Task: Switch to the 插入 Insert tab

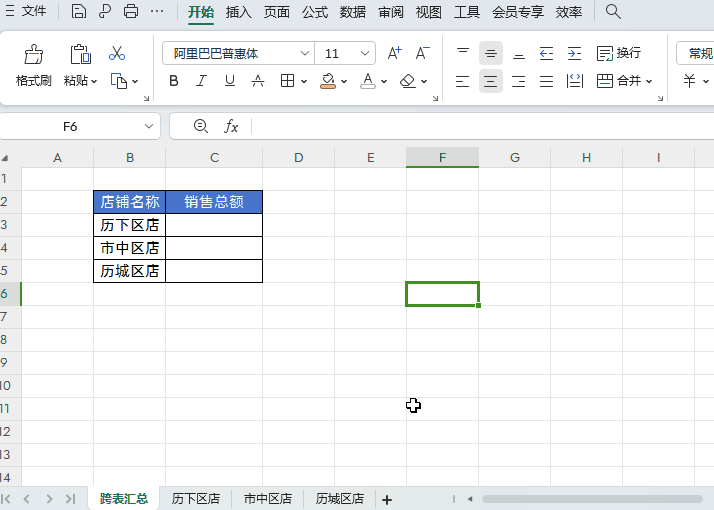Action: coord(239,12)
